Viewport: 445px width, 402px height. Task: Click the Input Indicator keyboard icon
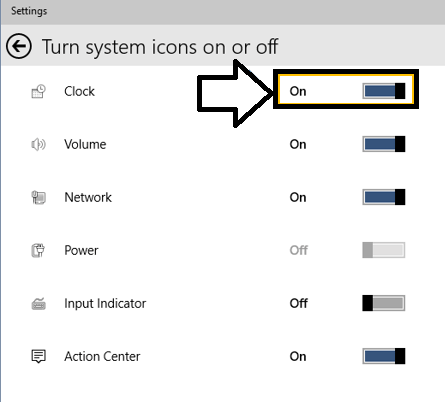pyautogui.click(x=38, y=303)
